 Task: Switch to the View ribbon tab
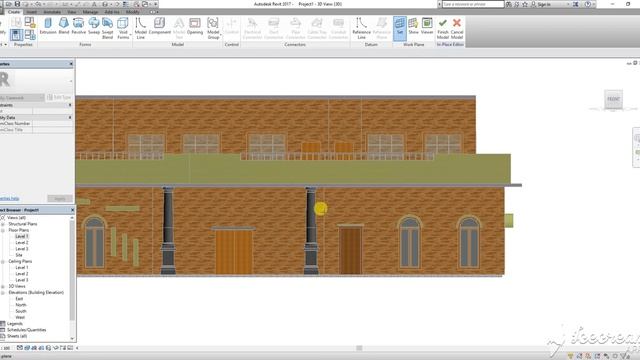click(x=72, y=12)
